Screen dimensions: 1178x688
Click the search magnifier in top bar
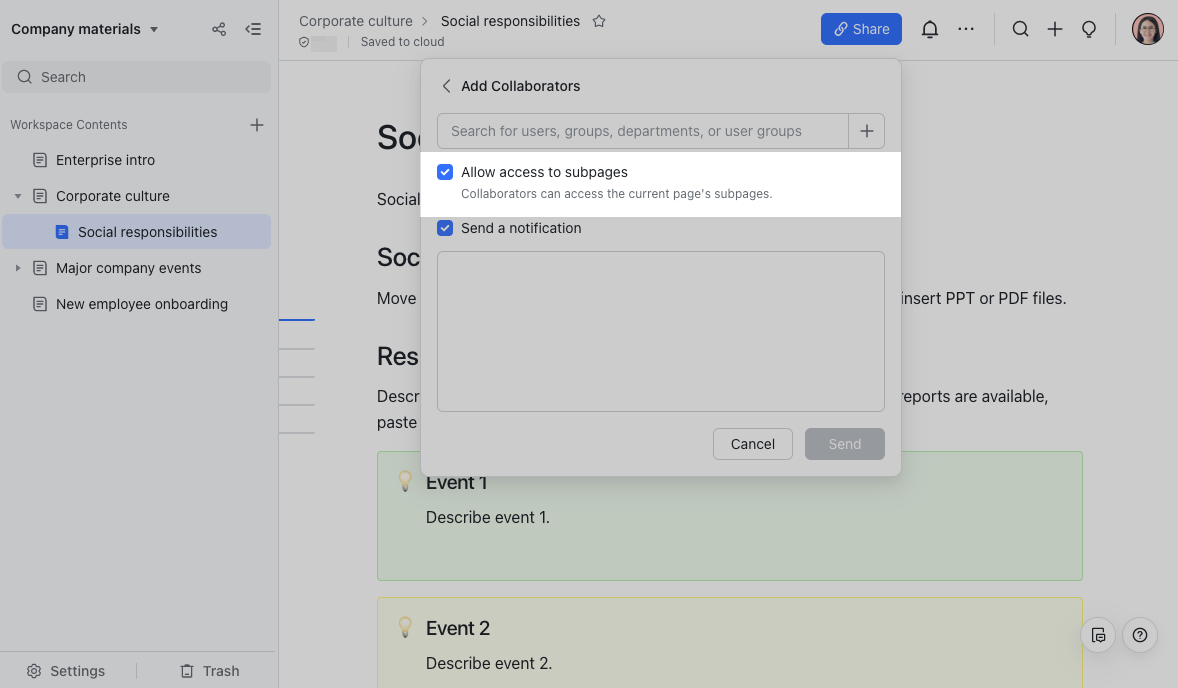point(1020,29)
